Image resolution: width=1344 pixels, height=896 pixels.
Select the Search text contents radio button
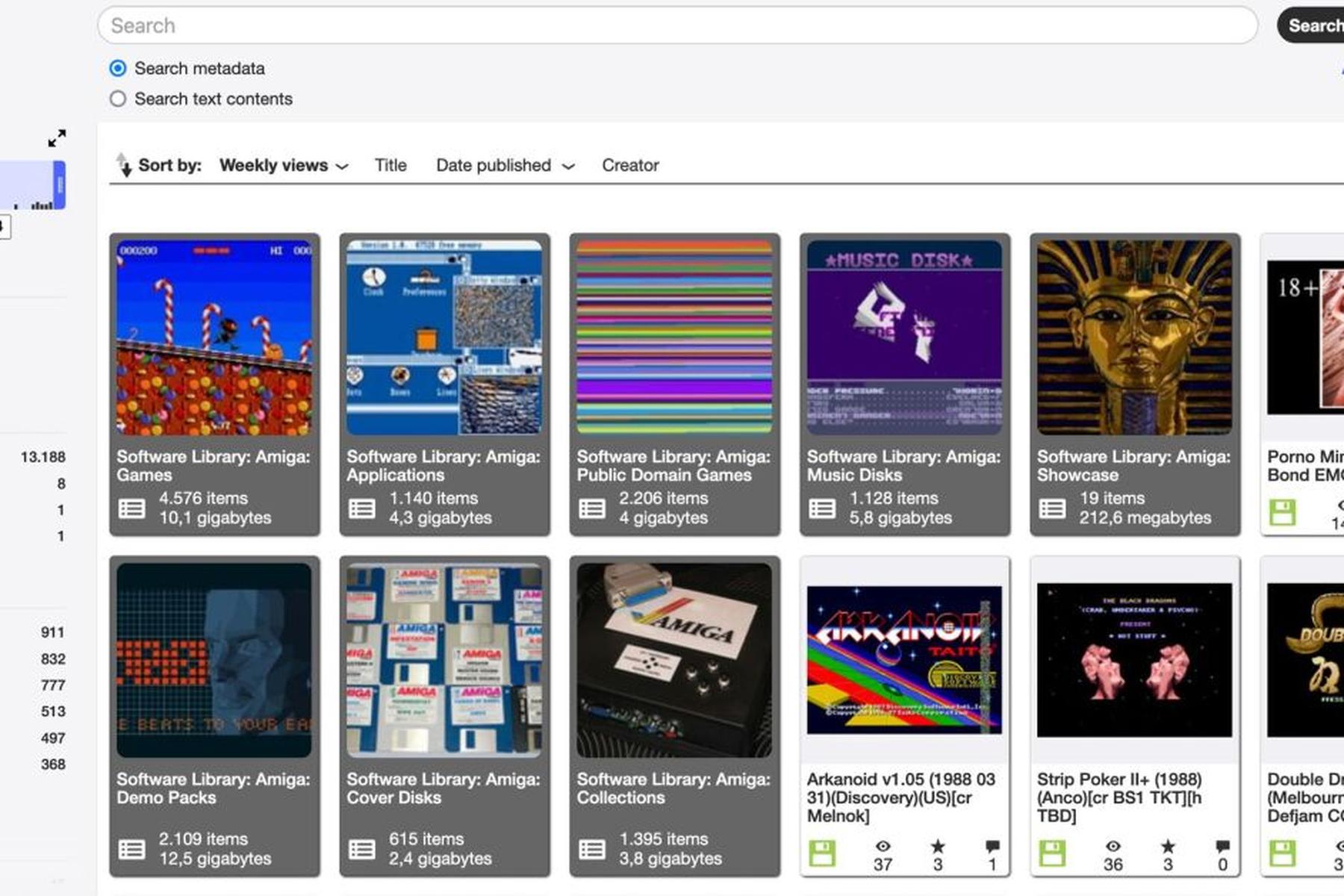point(118,99)
